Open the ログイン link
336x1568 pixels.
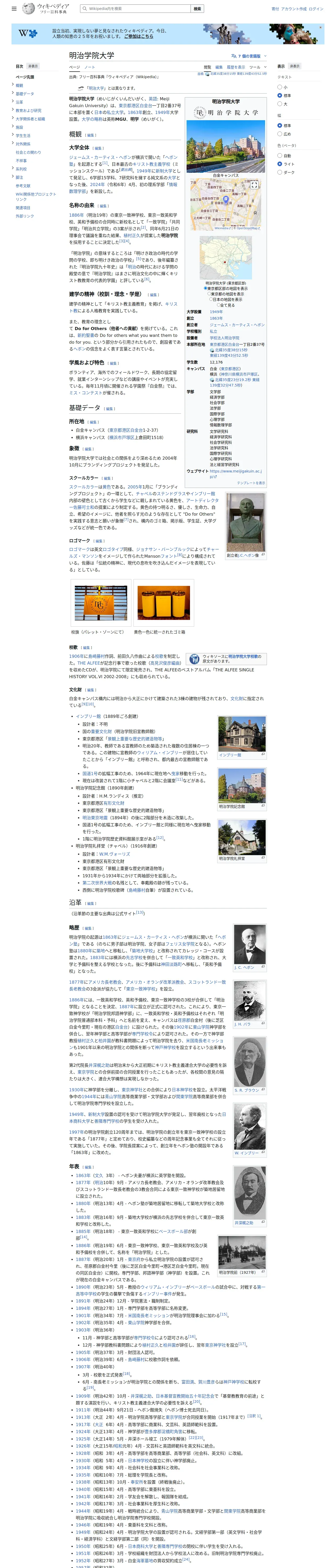coord(316,9)
